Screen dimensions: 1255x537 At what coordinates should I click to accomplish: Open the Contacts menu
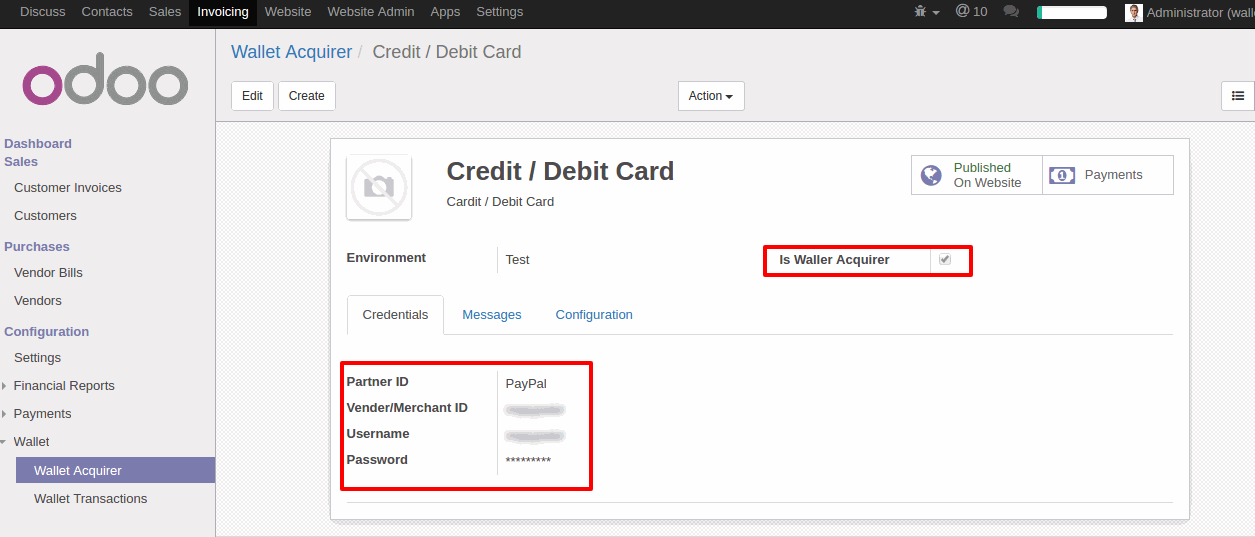[107, 12]
